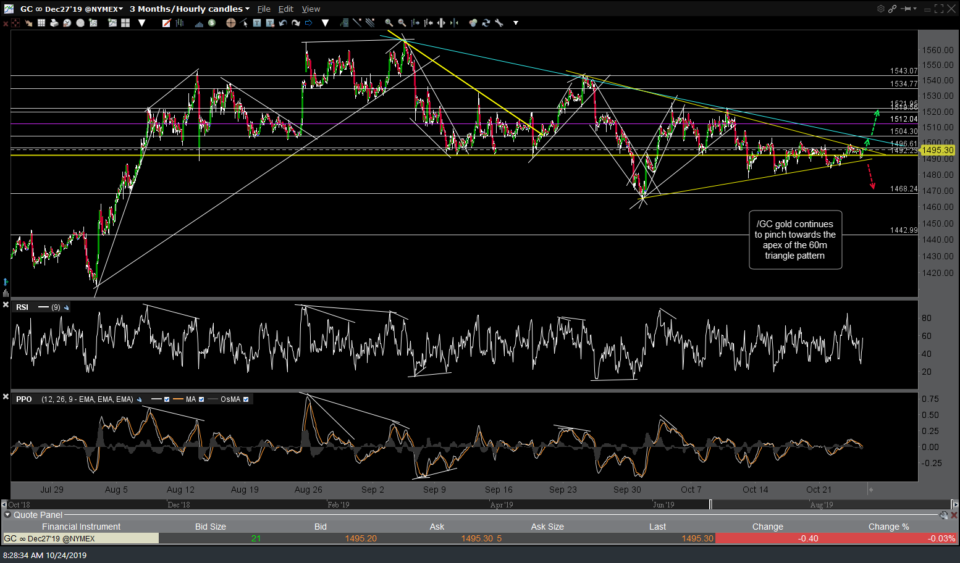Click the Financial Instrument column header
The image size is (960, 563).
(x=80, y=526)
